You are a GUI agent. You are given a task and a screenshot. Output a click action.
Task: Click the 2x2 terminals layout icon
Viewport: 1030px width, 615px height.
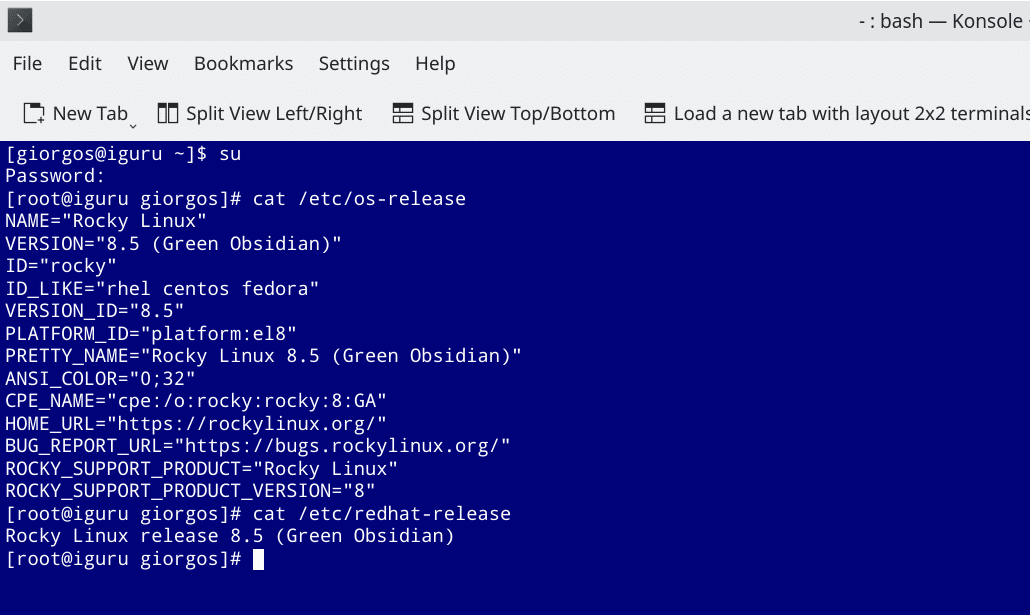(x=655, y=113)
